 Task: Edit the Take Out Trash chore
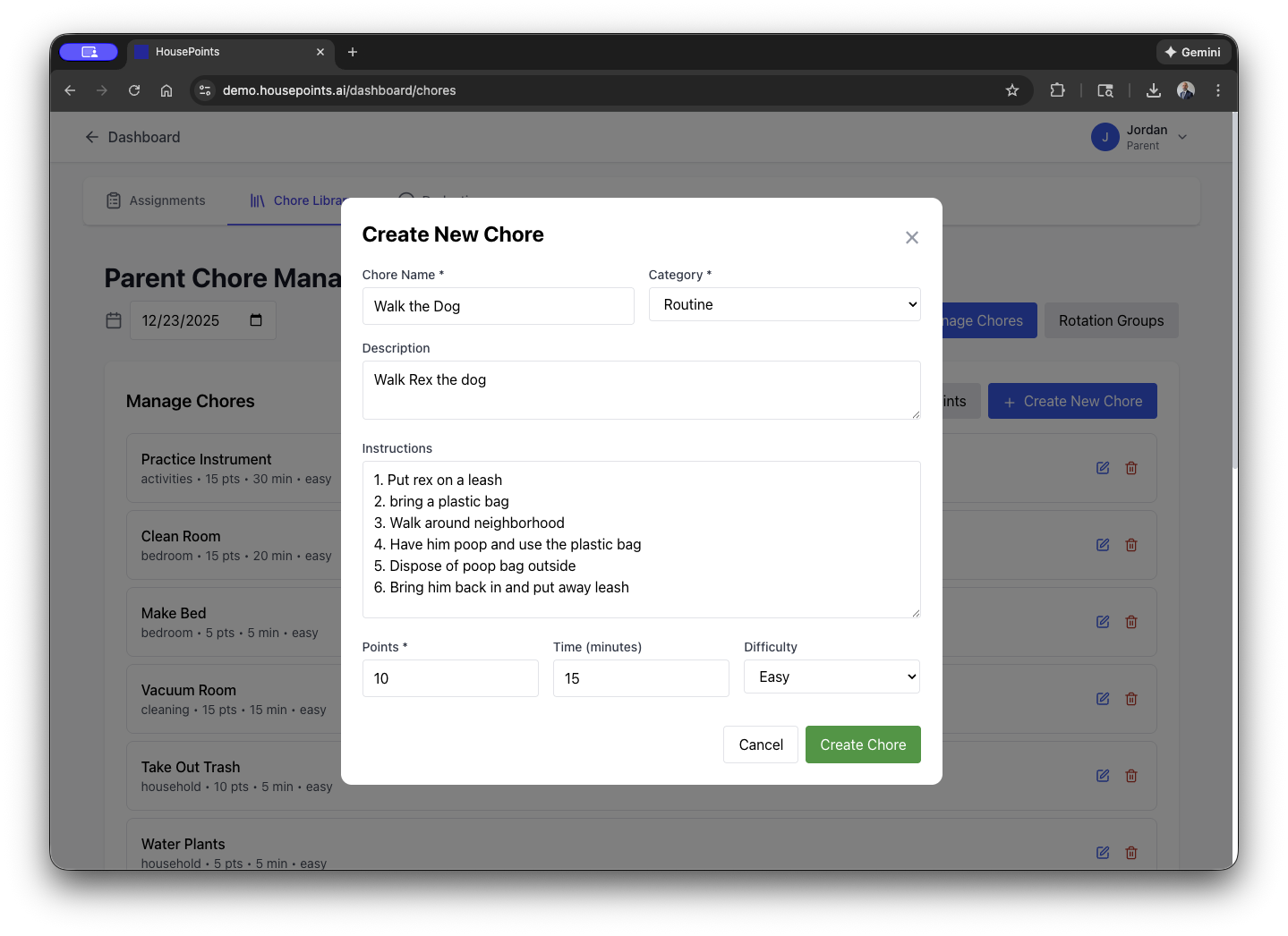pyautogui.click(x=1103, y=776)
